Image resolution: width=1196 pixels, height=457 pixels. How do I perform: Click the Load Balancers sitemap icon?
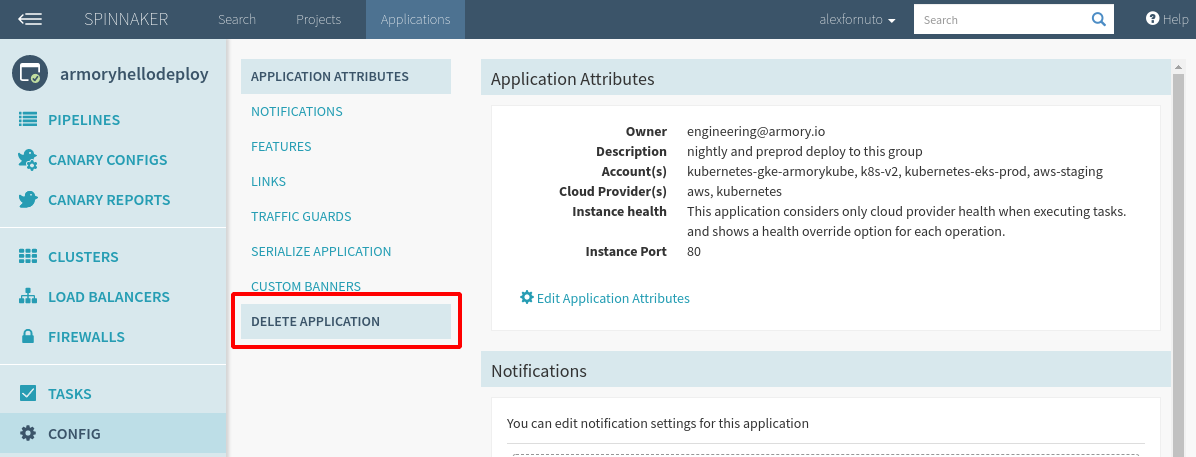pyautogui.click(x=28, y=297)
